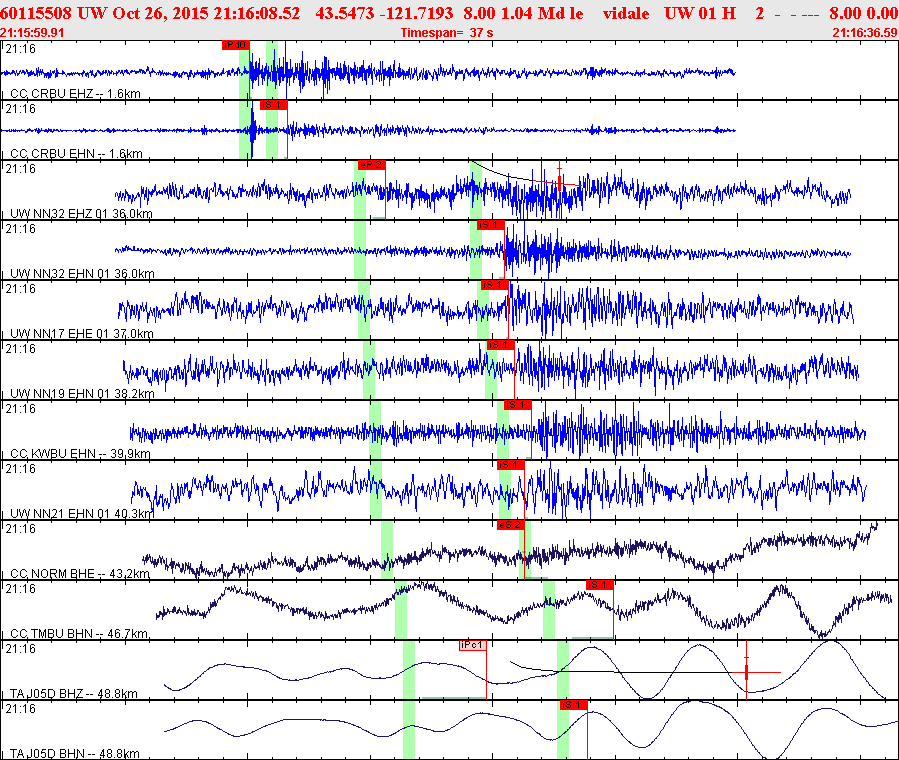Click the UW NN19 EHN 01 38.2km label
The image size is (899, 760).
(82, 394)
